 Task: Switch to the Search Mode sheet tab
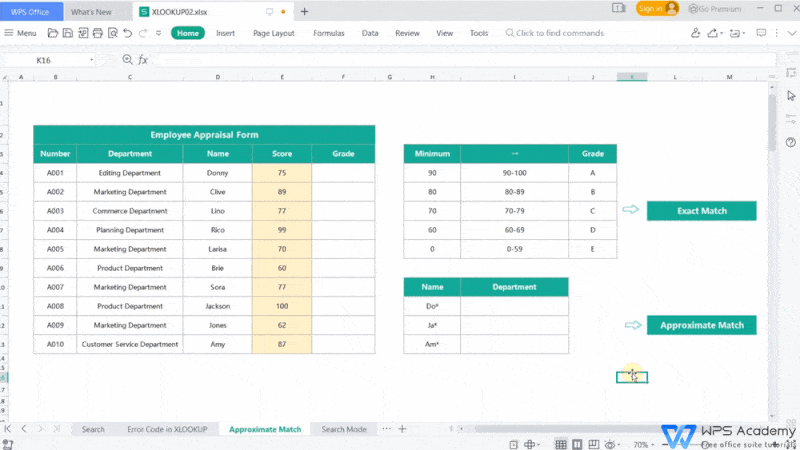(x=343, y=429)
